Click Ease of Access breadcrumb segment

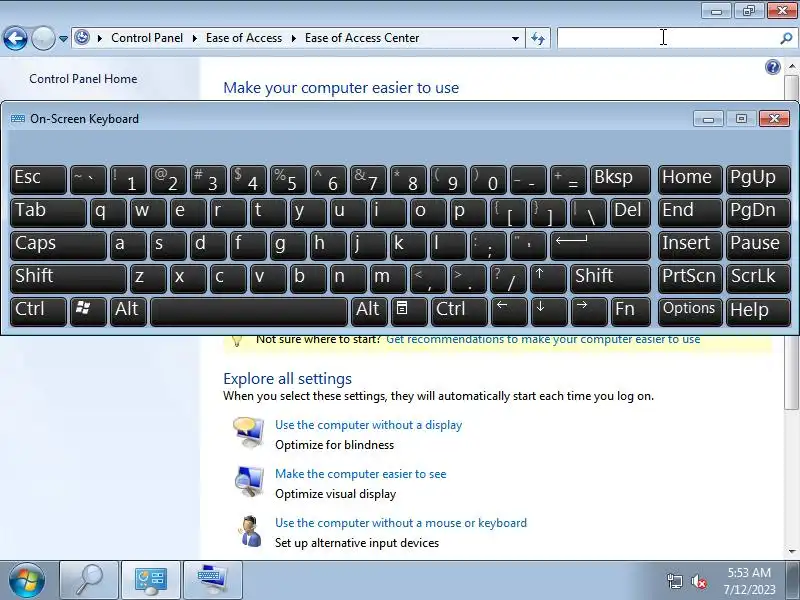click(x=244, y=38)
